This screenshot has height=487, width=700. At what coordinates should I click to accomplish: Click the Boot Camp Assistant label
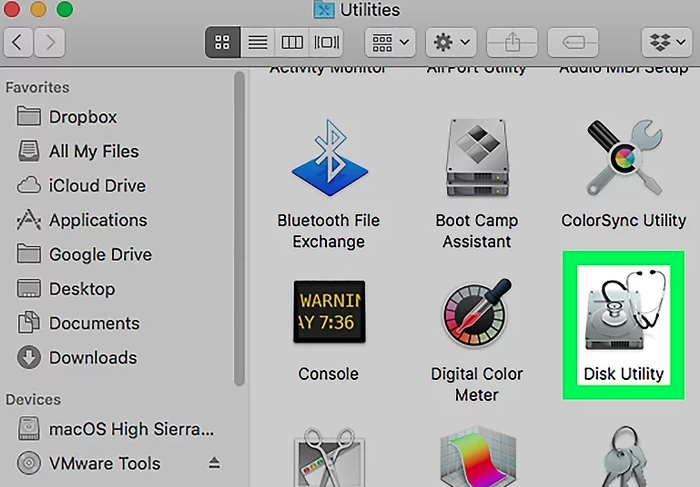click(477, 231)
